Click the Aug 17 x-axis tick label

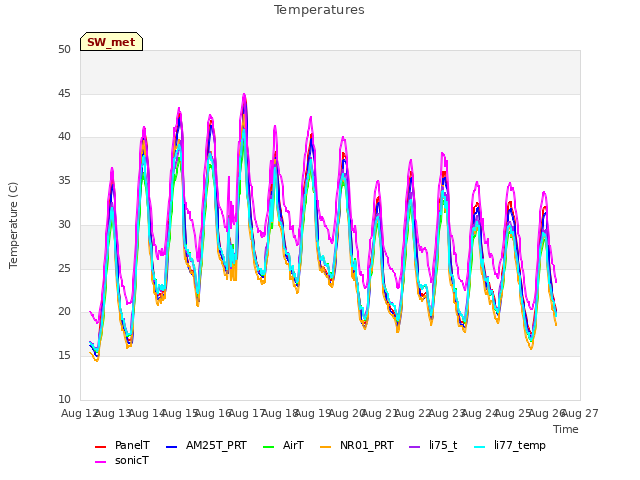point(246,413)
